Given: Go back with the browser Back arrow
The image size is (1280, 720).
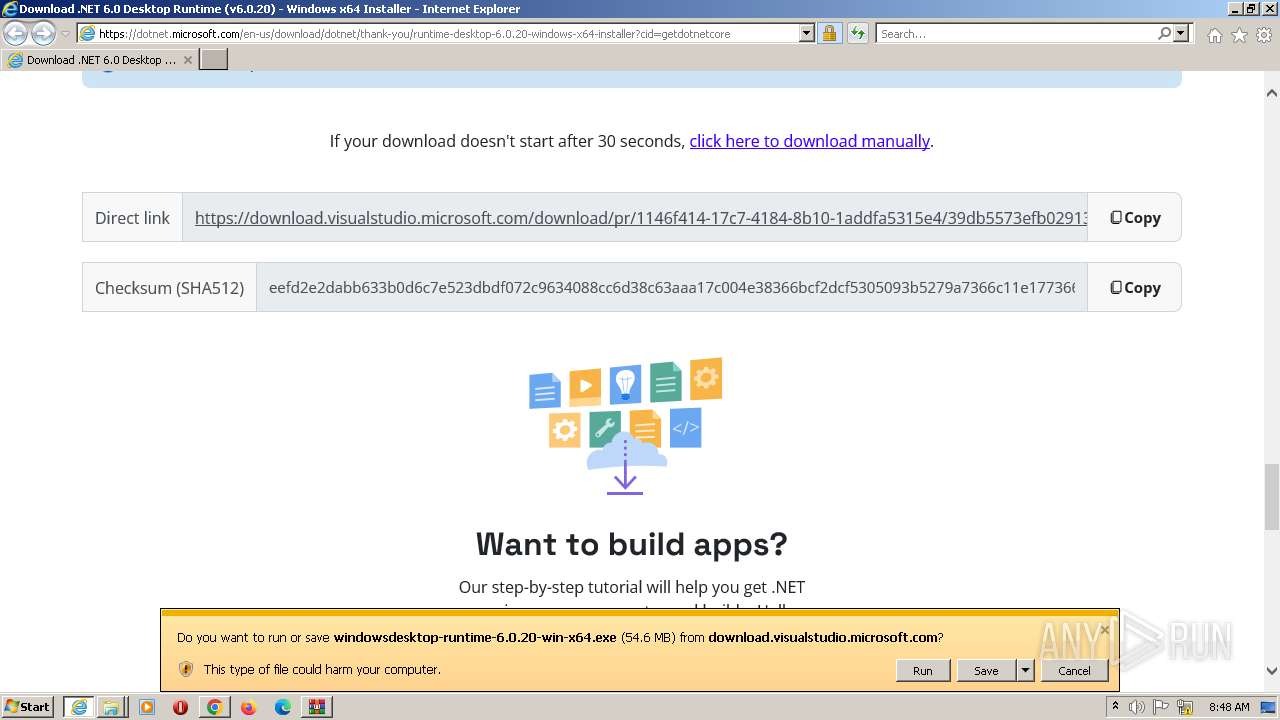Looking at the screenshot, I should pos(16,34).
